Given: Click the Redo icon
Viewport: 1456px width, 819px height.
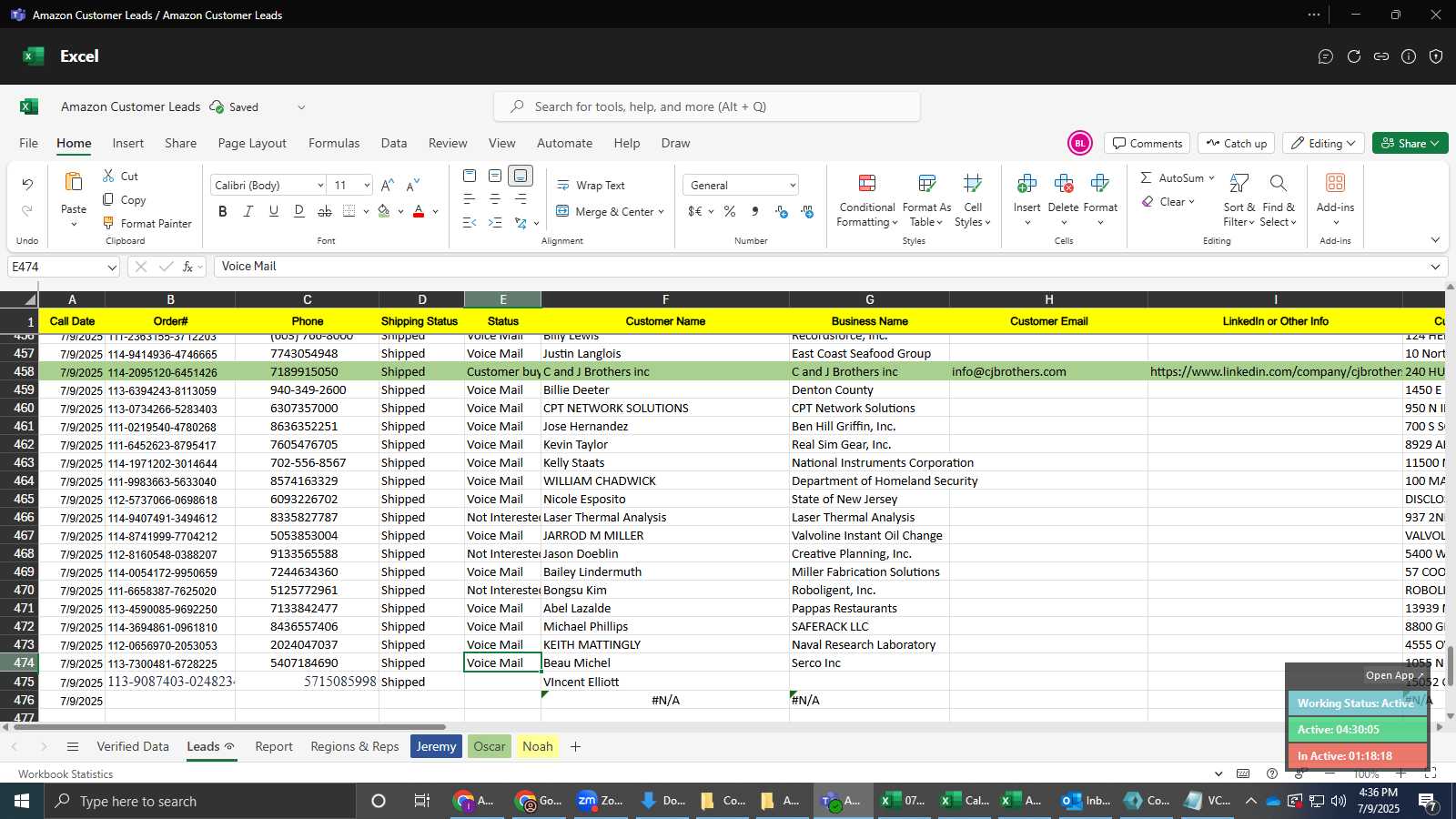Looking at the screenshot, I should 27,211.
